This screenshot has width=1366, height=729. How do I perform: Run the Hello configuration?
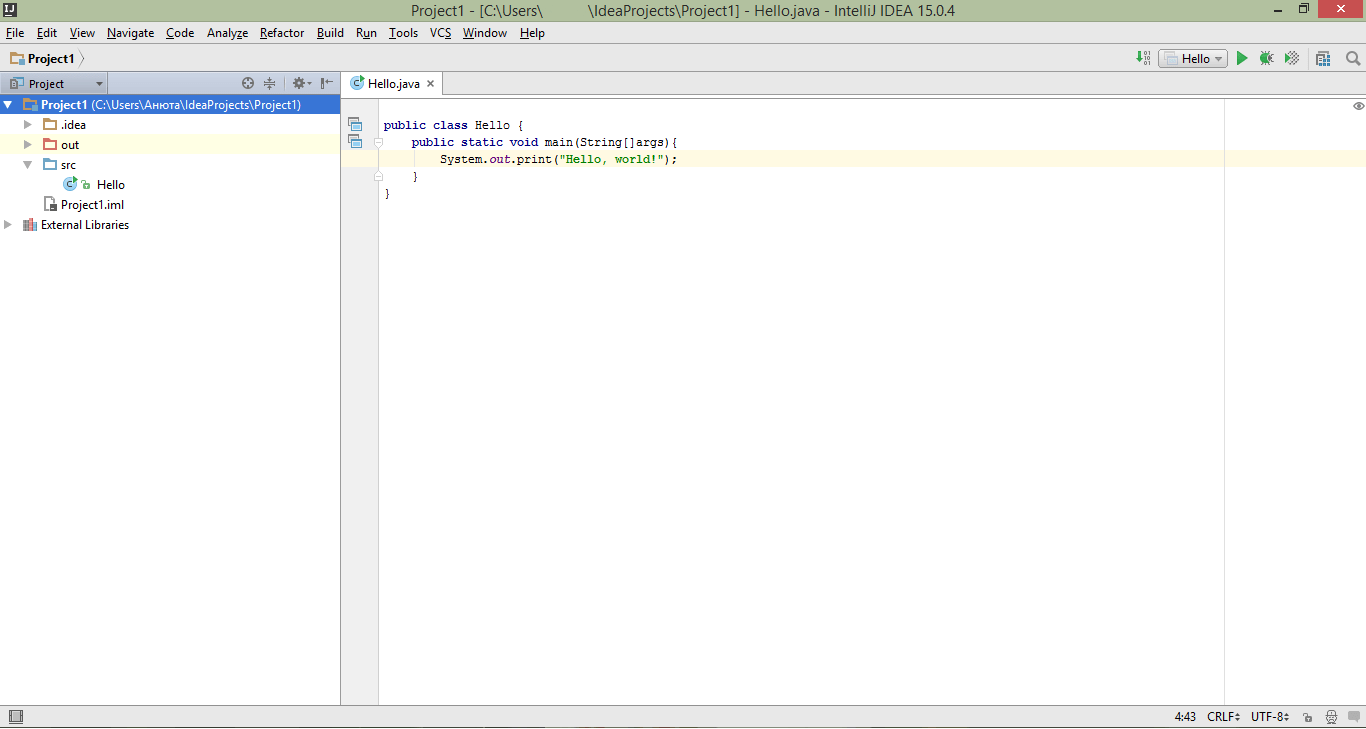pyautogui.click(x=1242, y=58)
